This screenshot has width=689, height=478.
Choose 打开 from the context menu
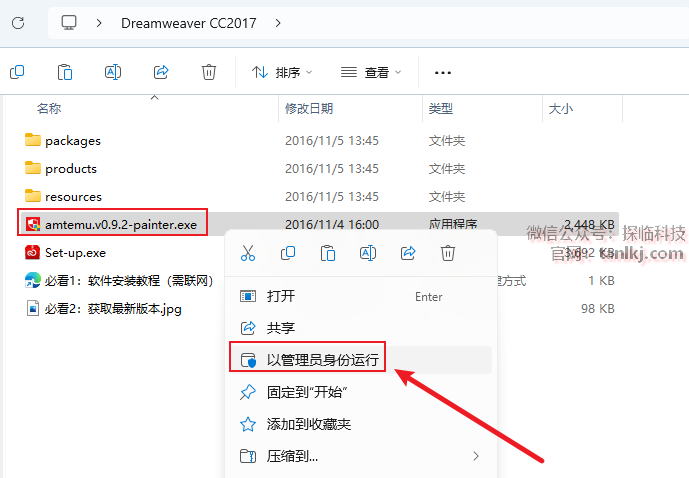361,296
